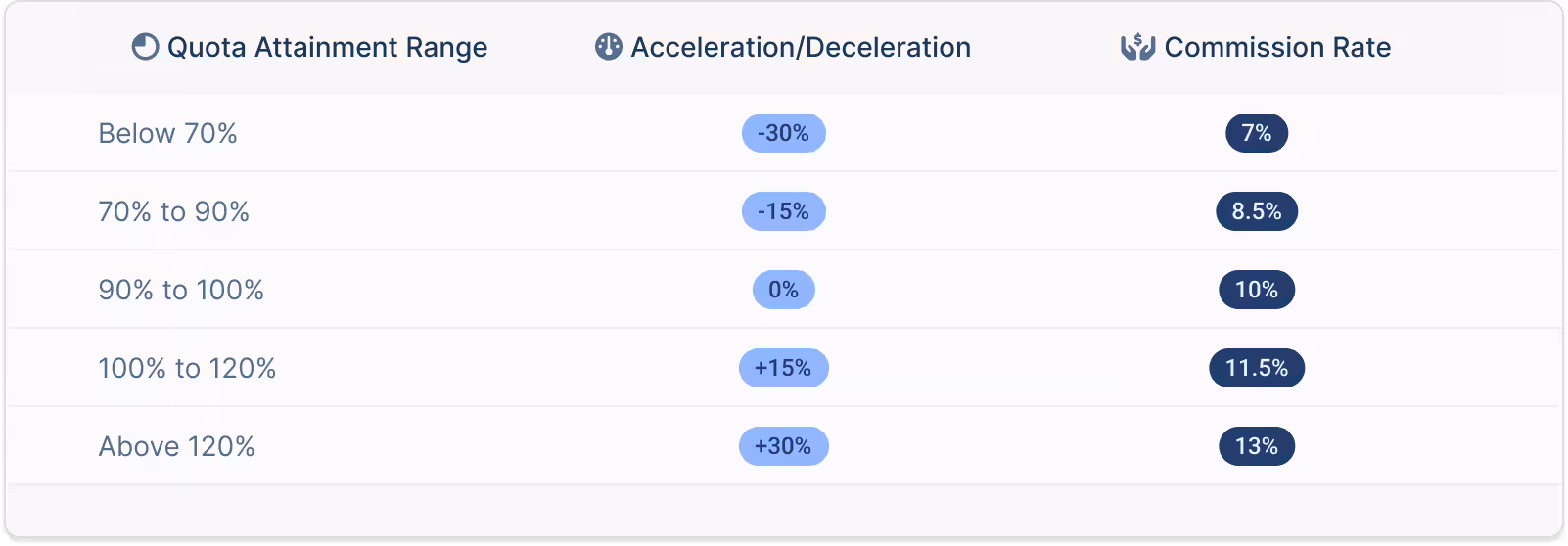1568x546 pixels.
Task: Select the Commission Rate column header
Action: [1277, 47]
